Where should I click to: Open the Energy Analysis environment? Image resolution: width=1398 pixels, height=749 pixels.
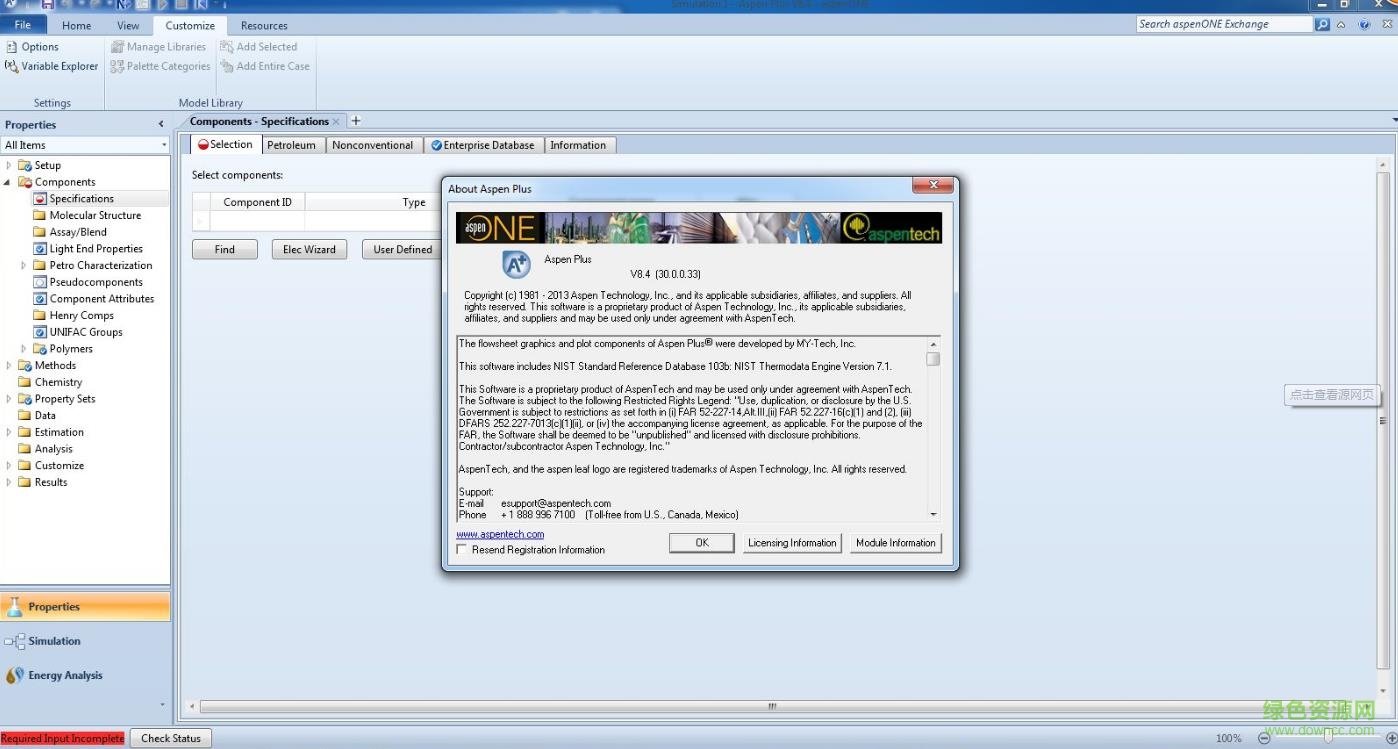64,675
